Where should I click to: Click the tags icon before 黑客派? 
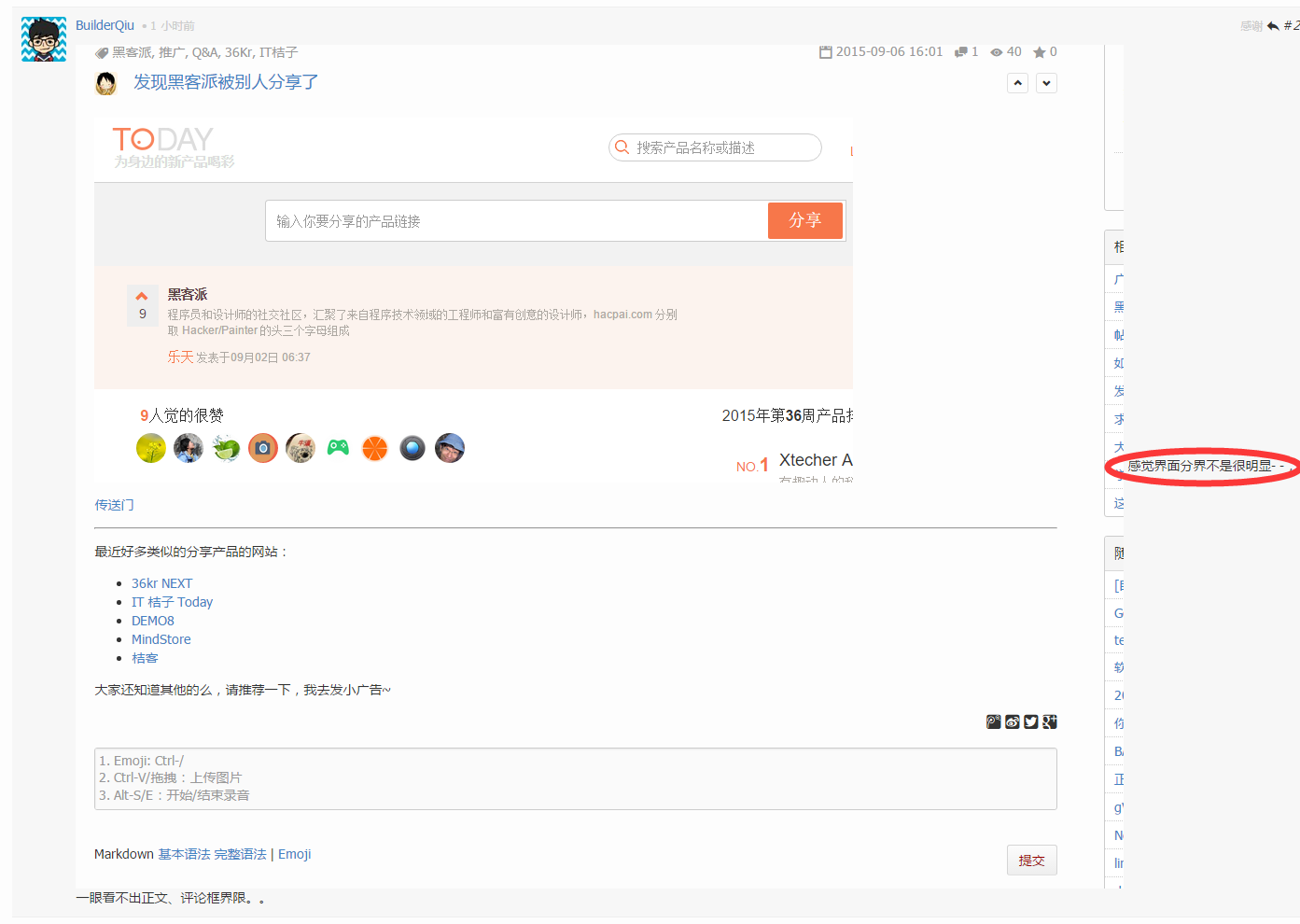point(102,52)
